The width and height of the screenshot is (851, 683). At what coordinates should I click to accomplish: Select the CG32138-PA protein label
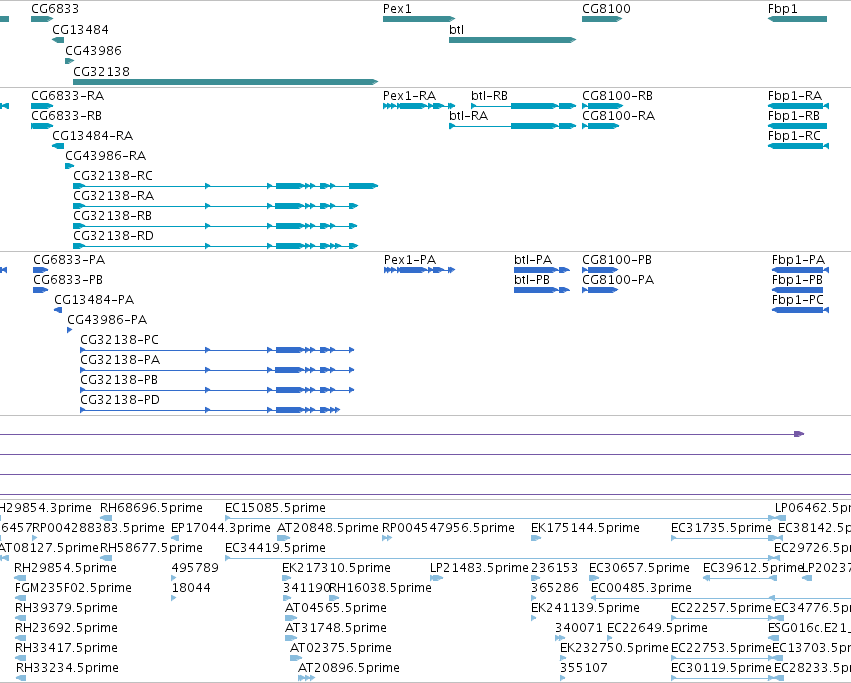tap(120, 360)
